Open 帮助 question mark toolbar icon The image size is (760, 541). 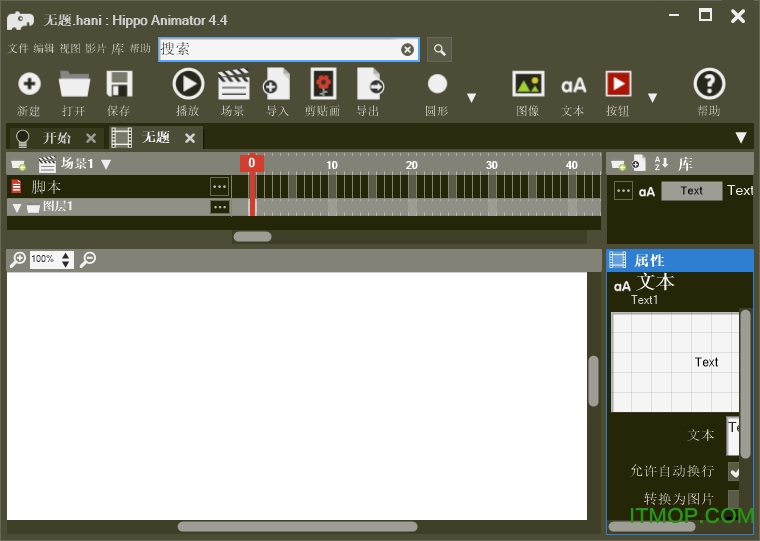(x=709, y=84)
